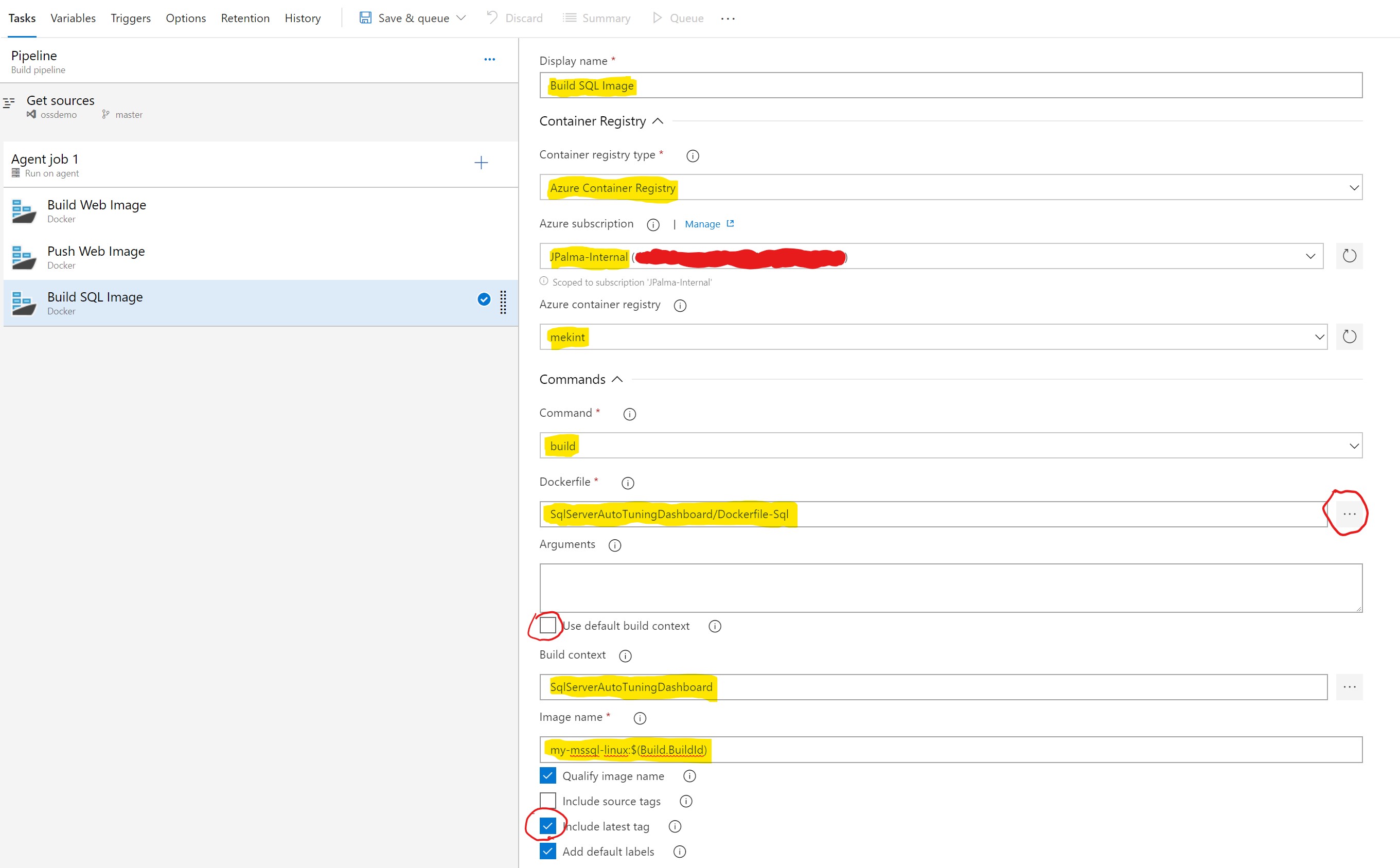Screen dimensions: 1400x868
Task: Click info icon next to Container registry type
Action: click(692, 155)
